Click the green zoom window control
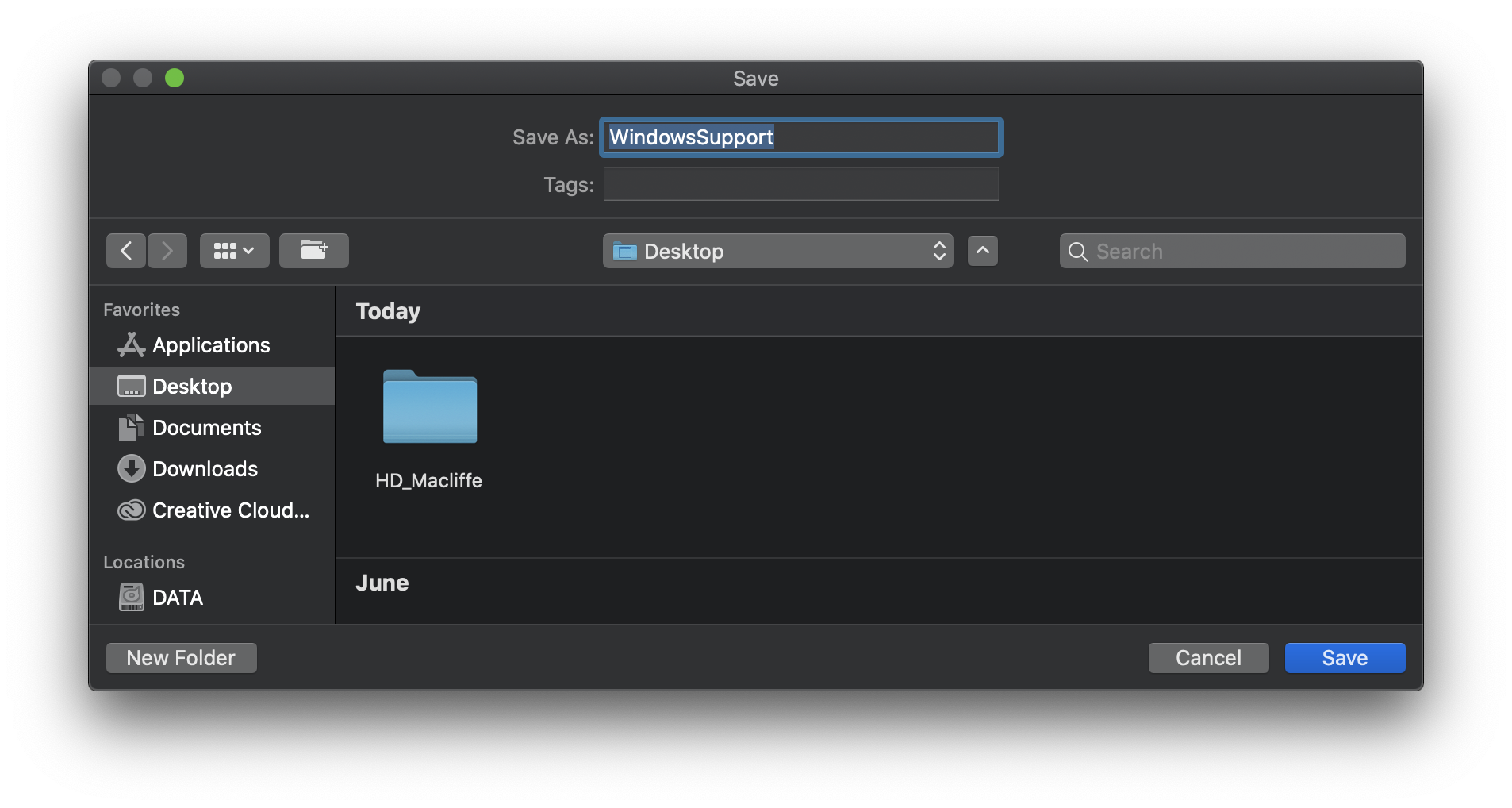Viewport: 1512px width, 808px height. pyautogui.click(x=175, y=78)
